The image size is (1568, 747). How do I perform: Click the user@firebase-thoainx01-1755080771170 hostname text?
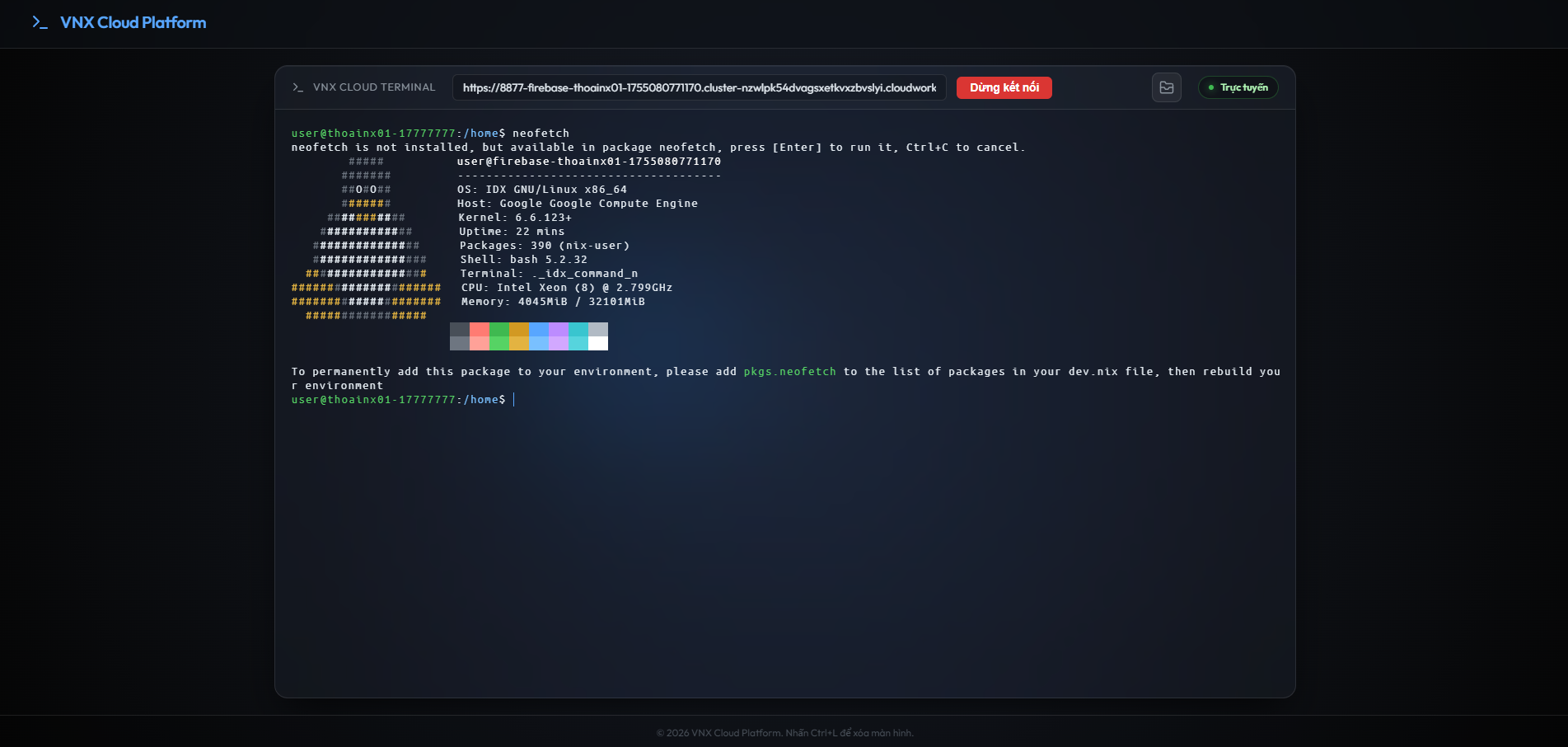point(589,161)
